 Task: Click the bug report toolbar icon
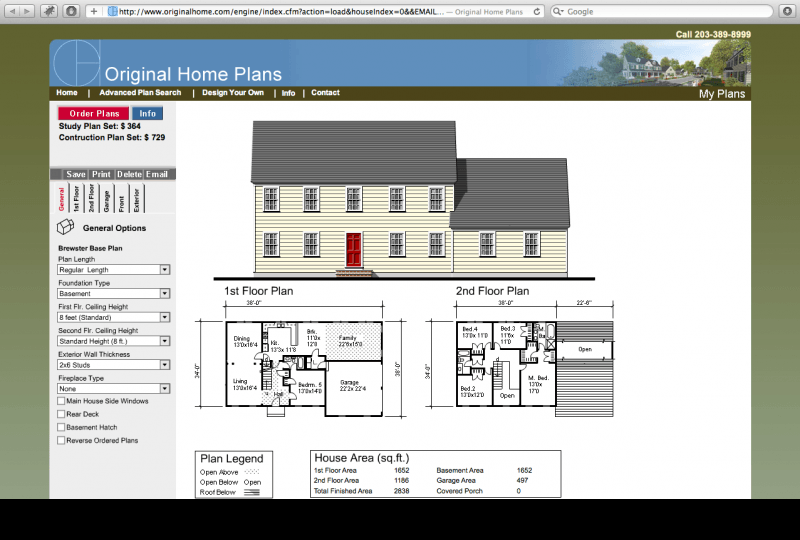click(48, 11)
